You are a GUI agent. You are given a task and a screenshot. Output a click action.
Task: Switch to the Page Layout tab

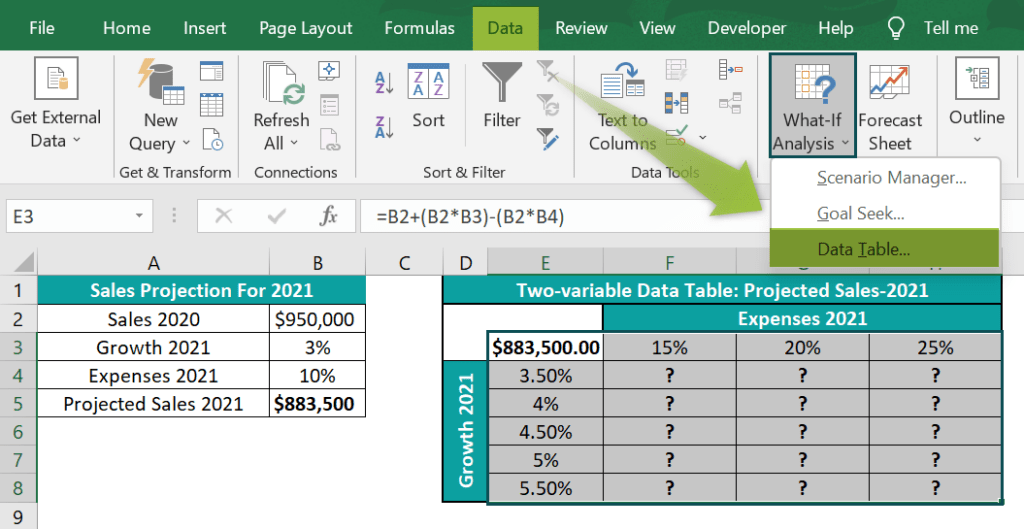click(x=306, y=28)
